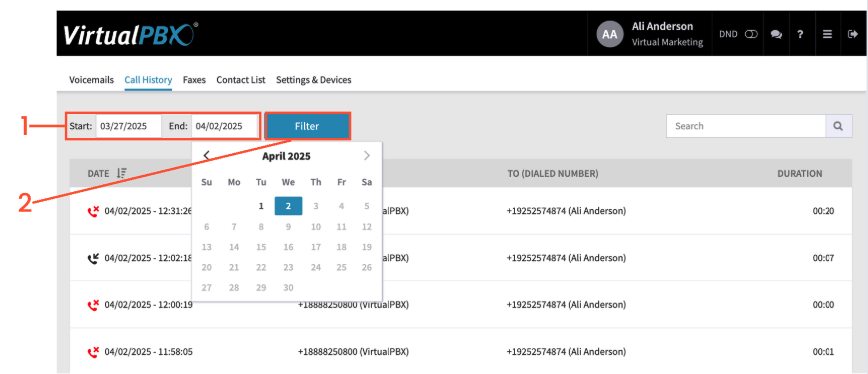Image resolution: width=868 pixels, height=374 pixels.
Task: Click missed call icon for 12:31:26 entry
Action: tap(93, 211)
